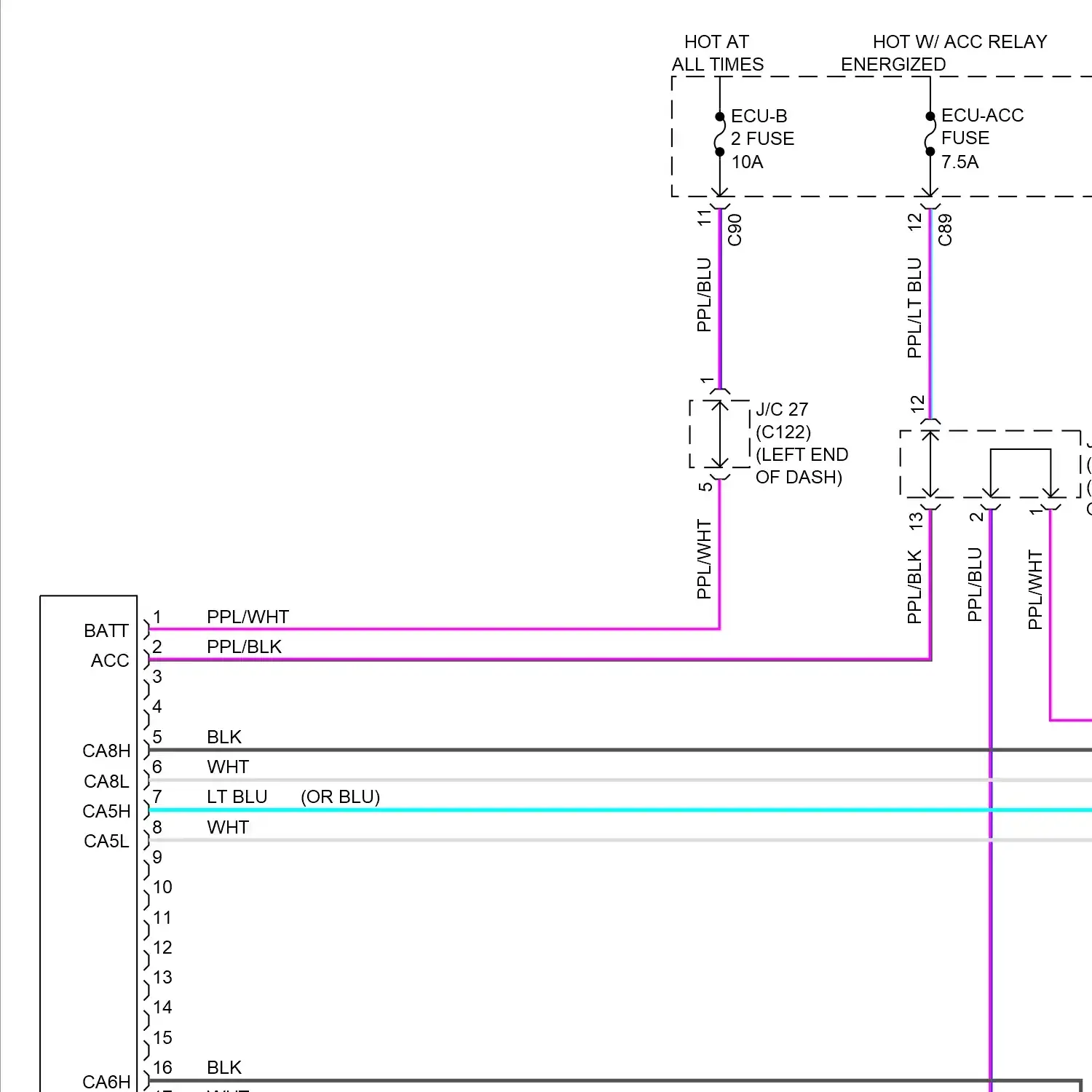
Task: Select the ECU-B 2 FUSE 10A label
Action: pos(762,138)
